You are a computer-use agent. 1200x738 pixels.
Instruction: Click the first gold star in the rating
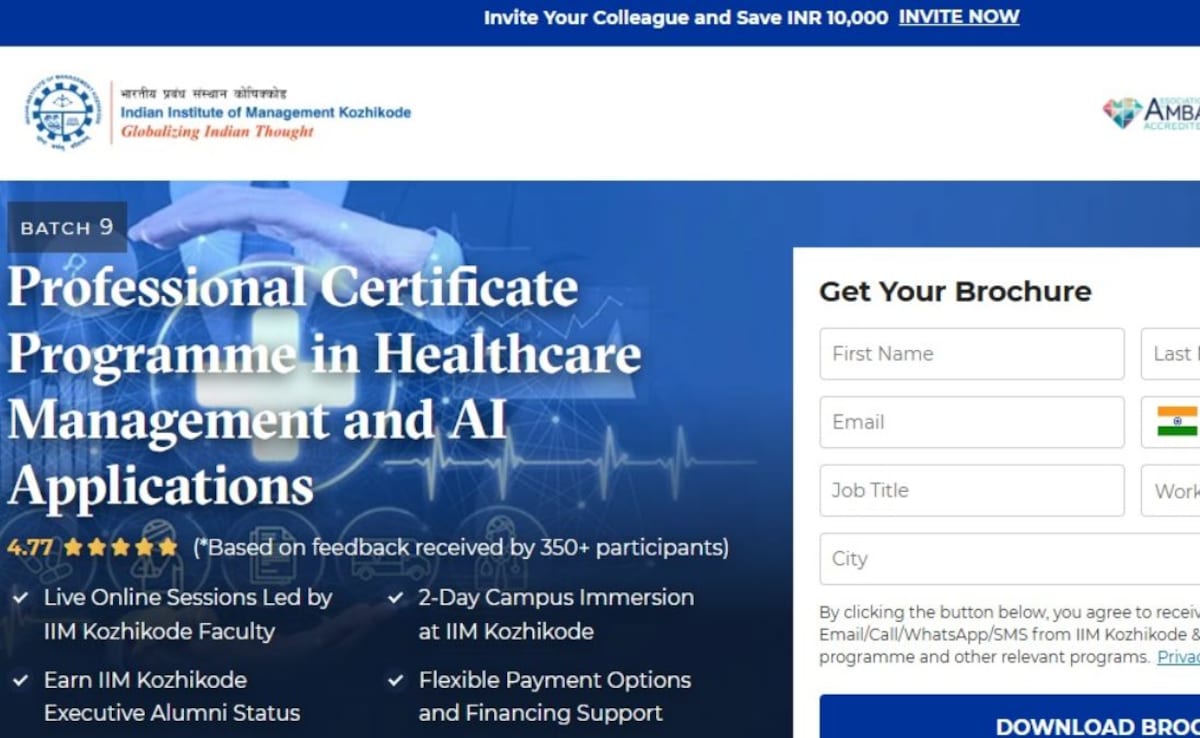[x=73, y=547]
